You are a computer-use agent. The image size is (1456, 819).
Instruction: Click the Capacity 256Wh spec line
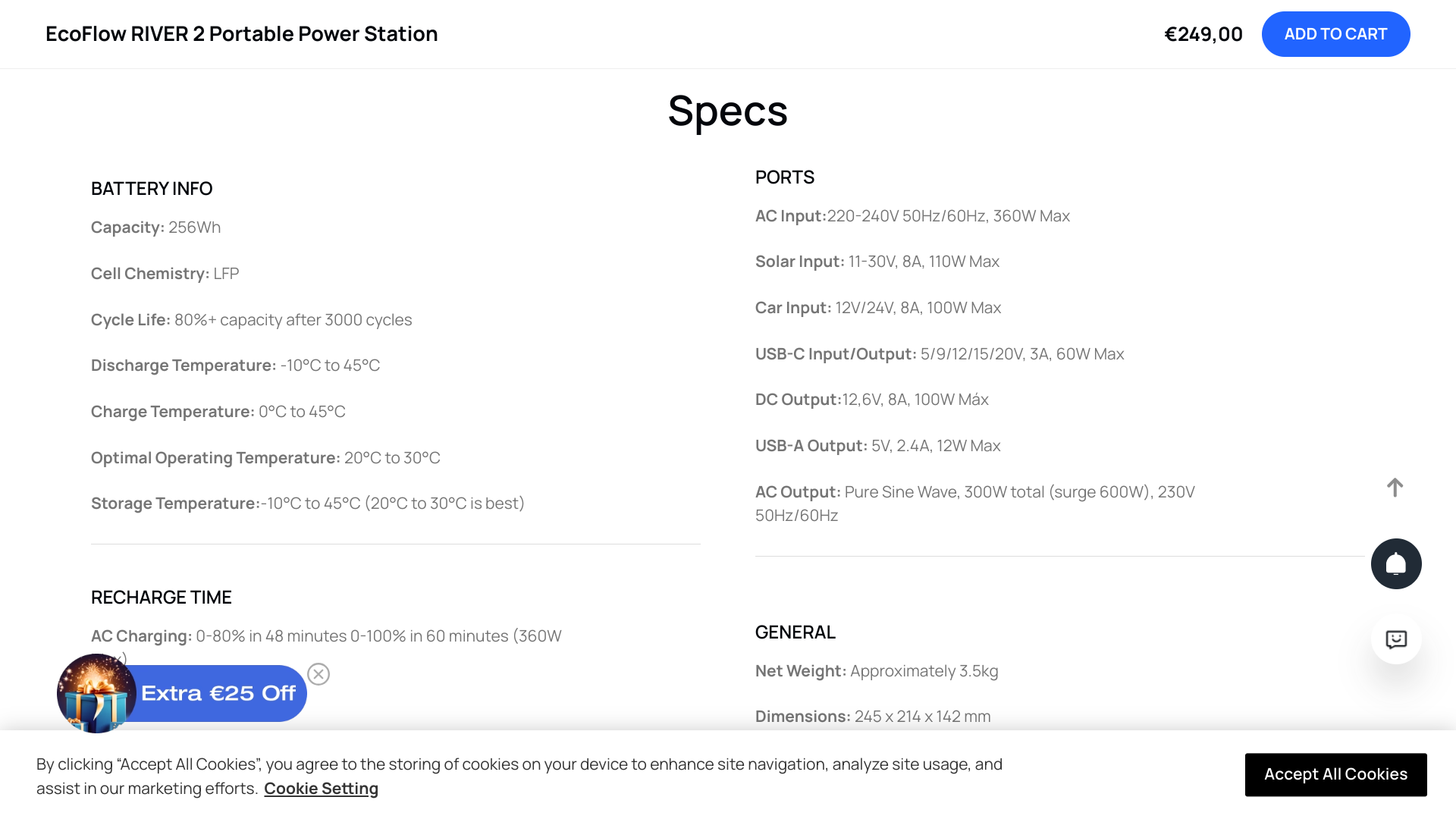click(155, 227)
